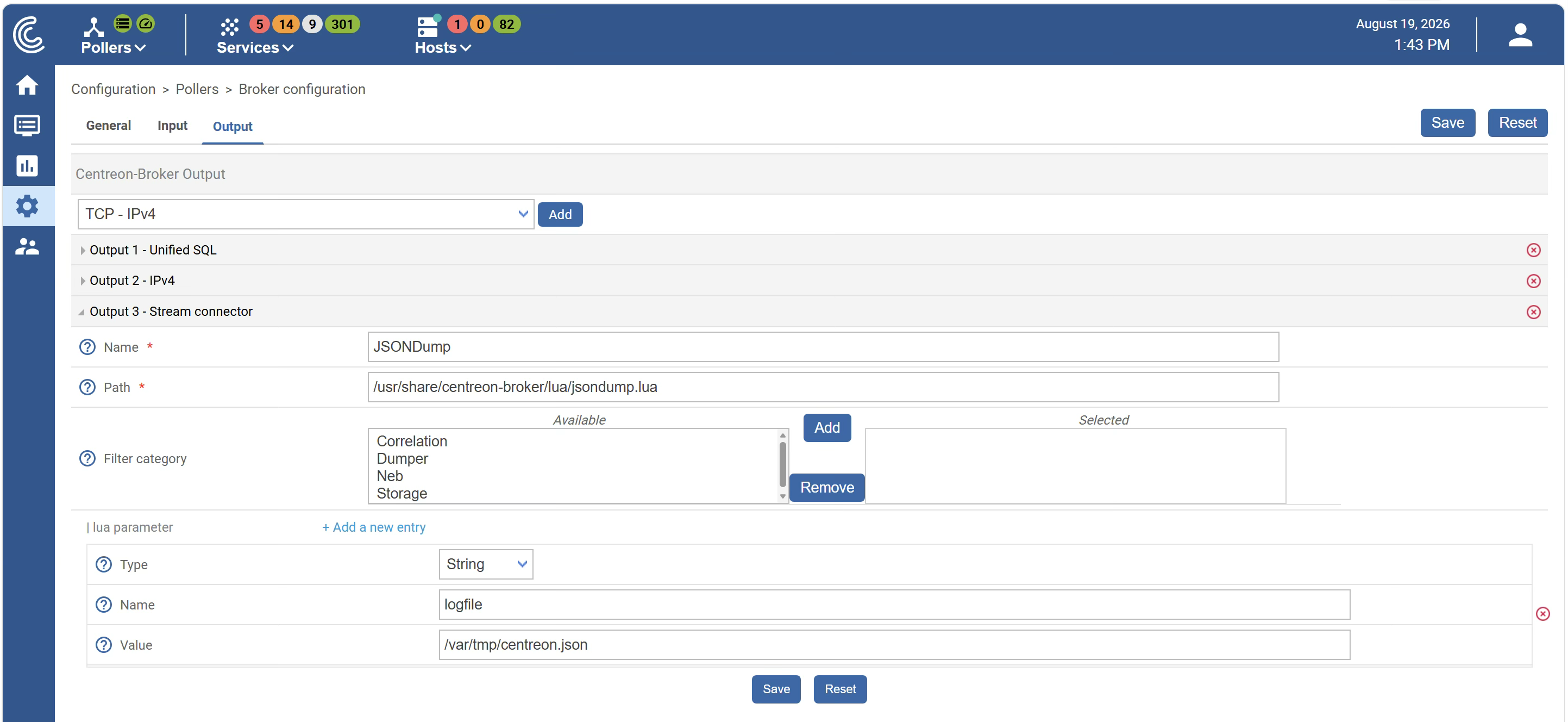Open the Monitoring sidebar icon

pyautogui.click(x=27, y=125)
